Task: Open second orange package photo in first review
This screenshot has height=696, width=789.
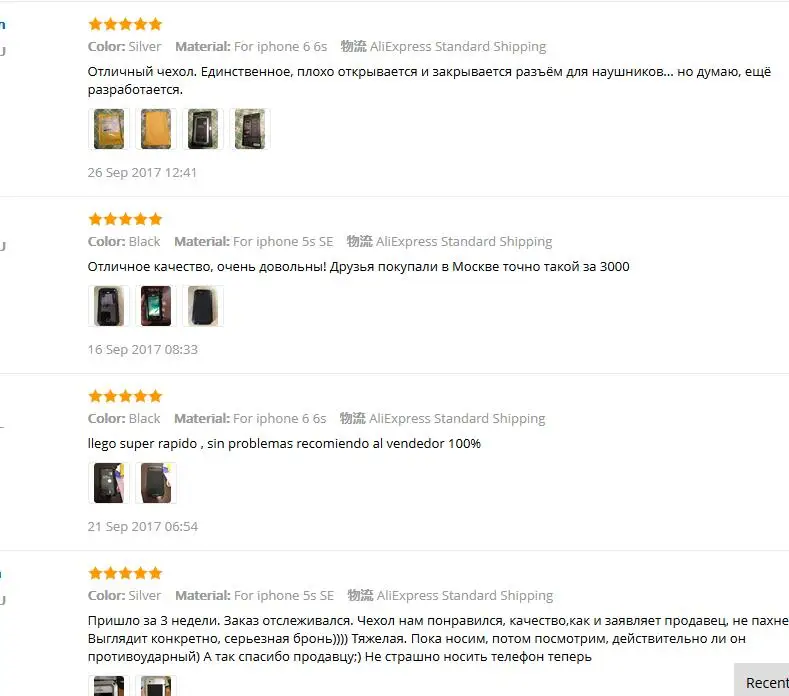Action: tap(155, 129)
